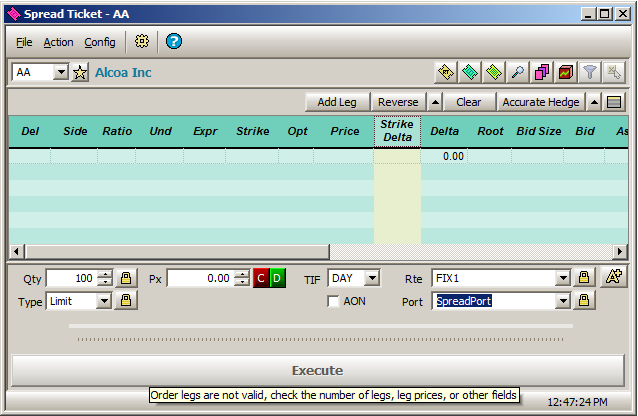Open the Config menu
Viewport: 638px width, 416px height.
point(100,42)
